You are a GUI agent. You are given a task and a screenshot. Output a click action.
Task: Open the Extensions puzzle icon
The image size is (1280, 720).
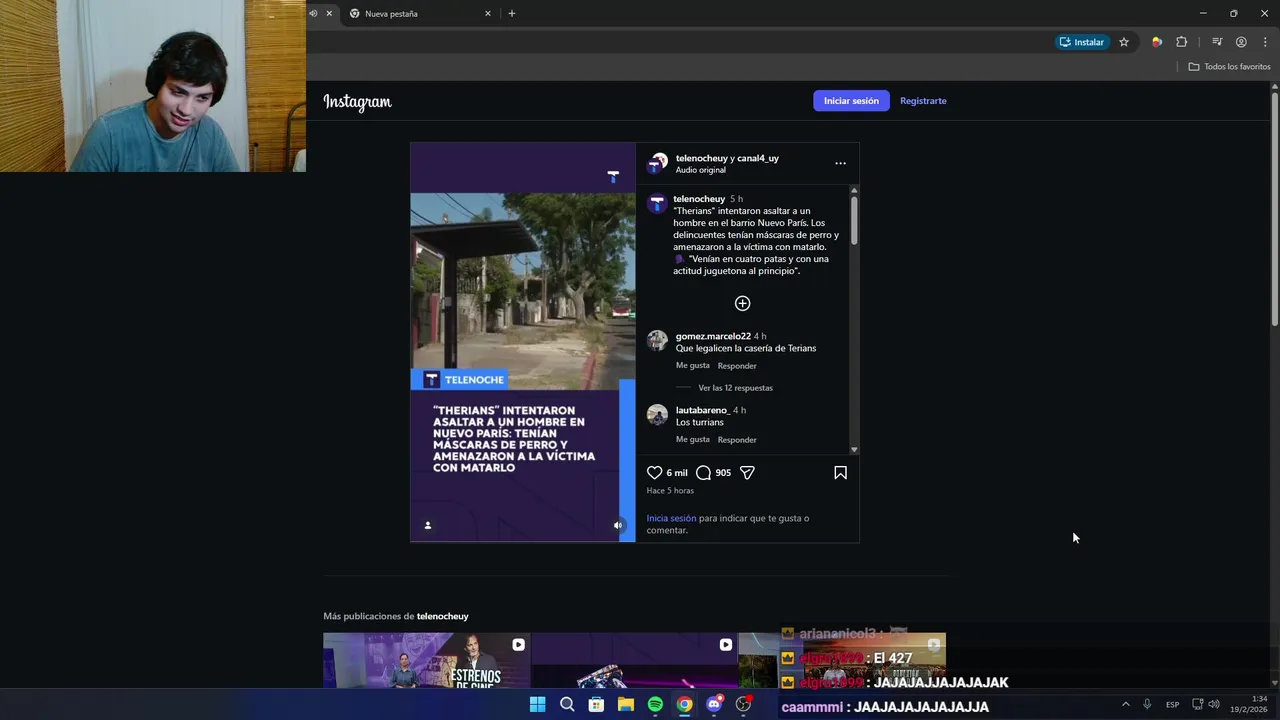click(x=1182, y=42)
